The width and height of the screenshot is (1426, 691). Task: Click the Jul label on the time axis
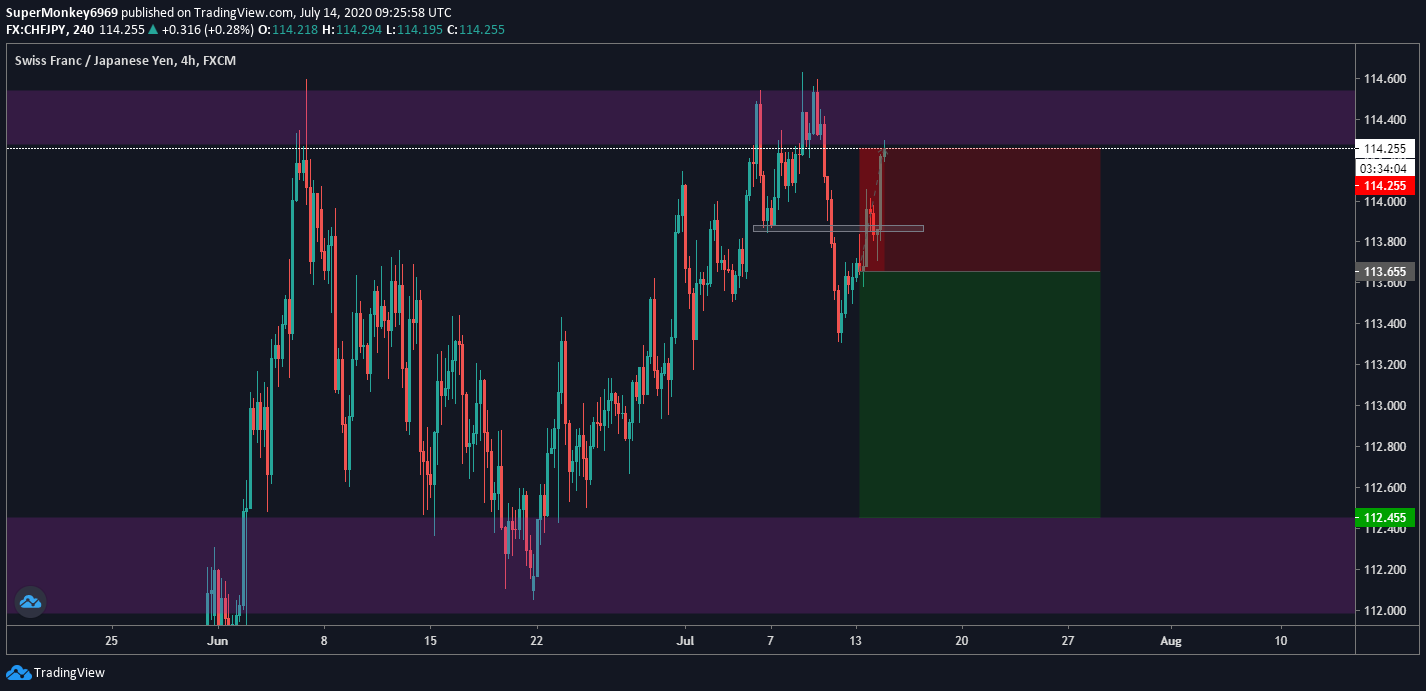click(686, 640)
